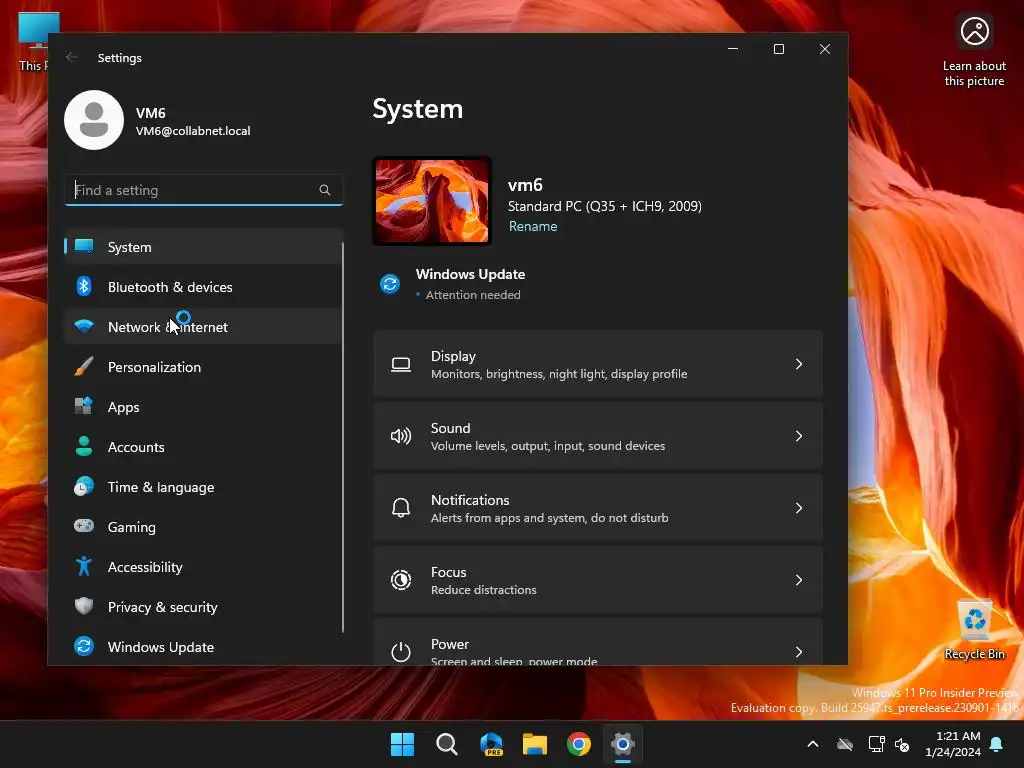Image resolution: width=1024 pixels, height=768 pixels.
Task: Click the Personalization paintbrush icon
Action: [84, 366]
